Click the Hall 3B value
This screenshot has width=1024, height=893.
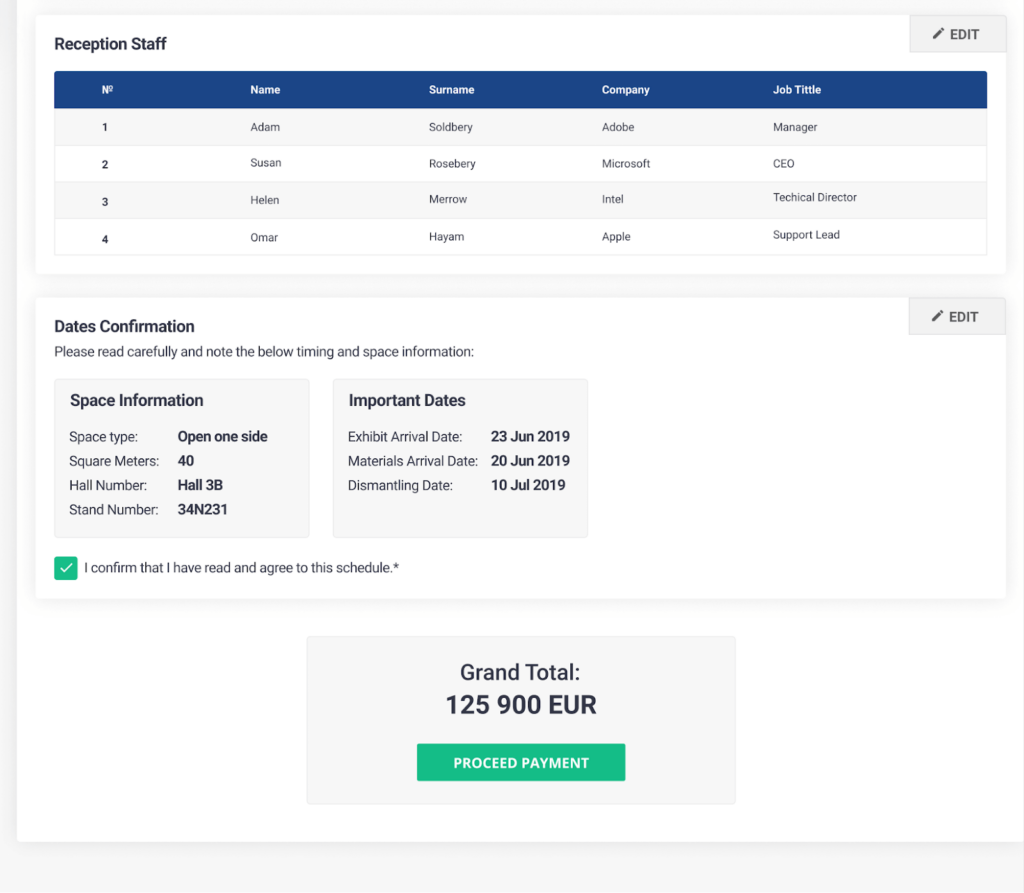(200, 485)
